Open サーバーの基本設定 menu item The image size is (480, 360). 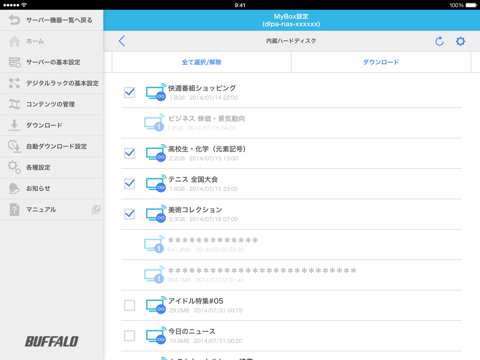click(52, 62)
